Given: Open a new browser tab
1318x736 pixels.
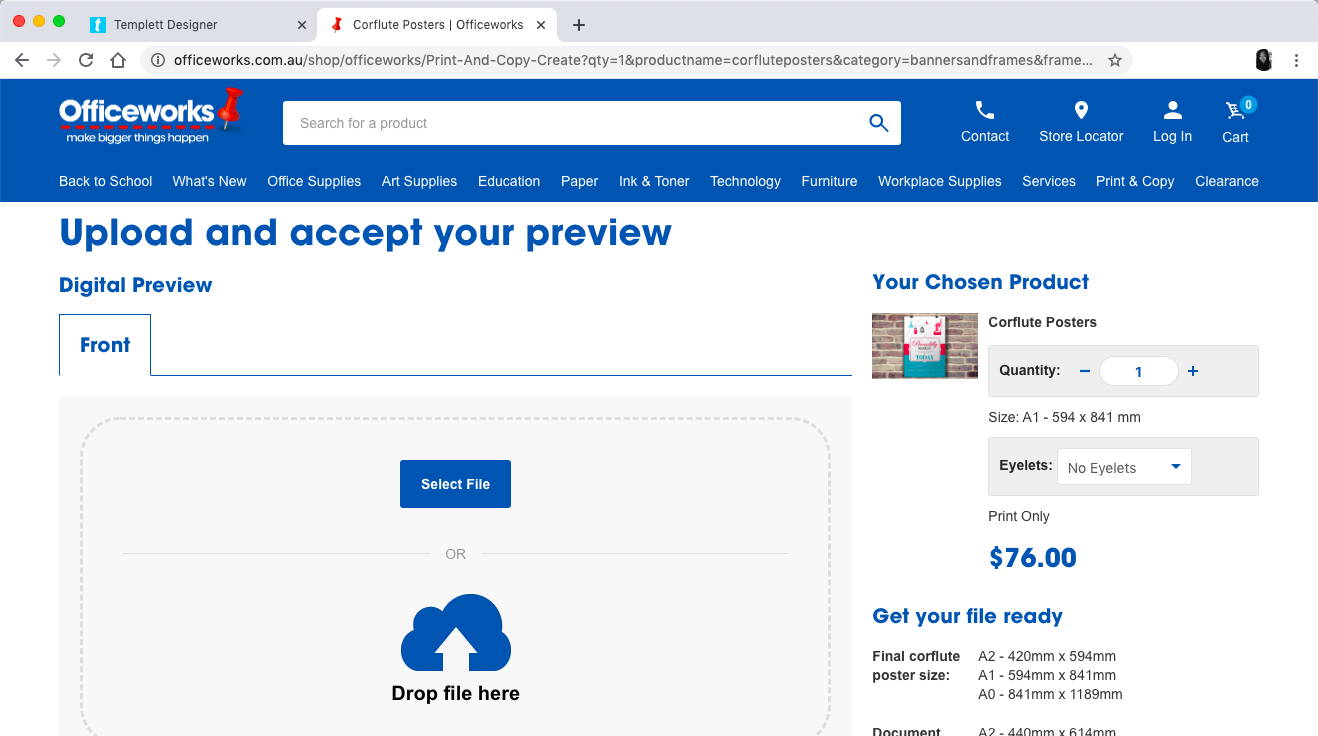Looking at the screenshot, I should point(578,25).
